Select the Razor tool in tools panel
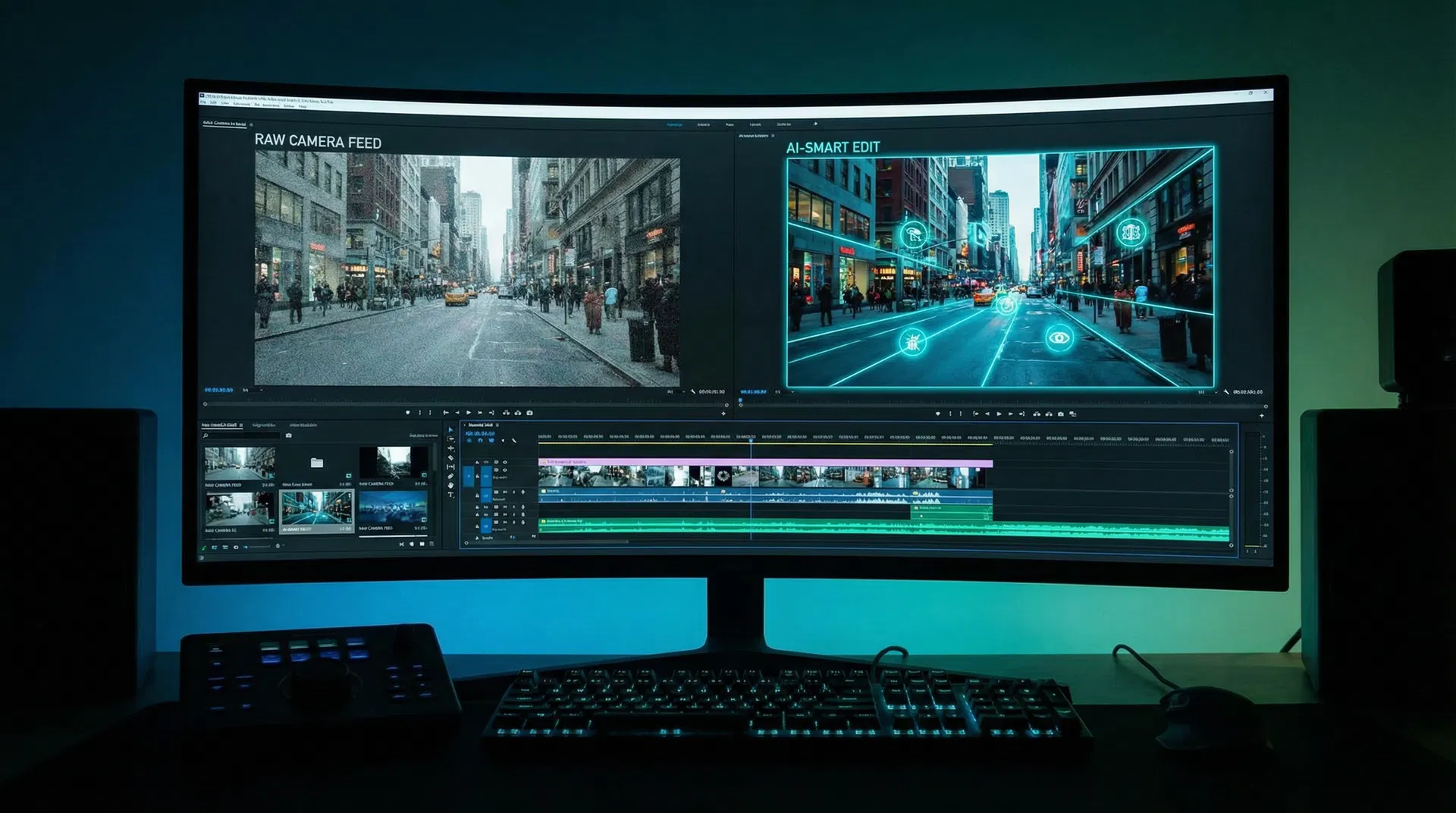 450,457
